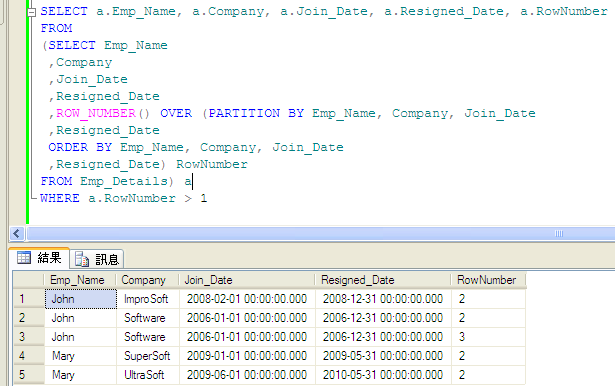
Task: Open the 訊息 messages tab
Action: tap(97, 259)
